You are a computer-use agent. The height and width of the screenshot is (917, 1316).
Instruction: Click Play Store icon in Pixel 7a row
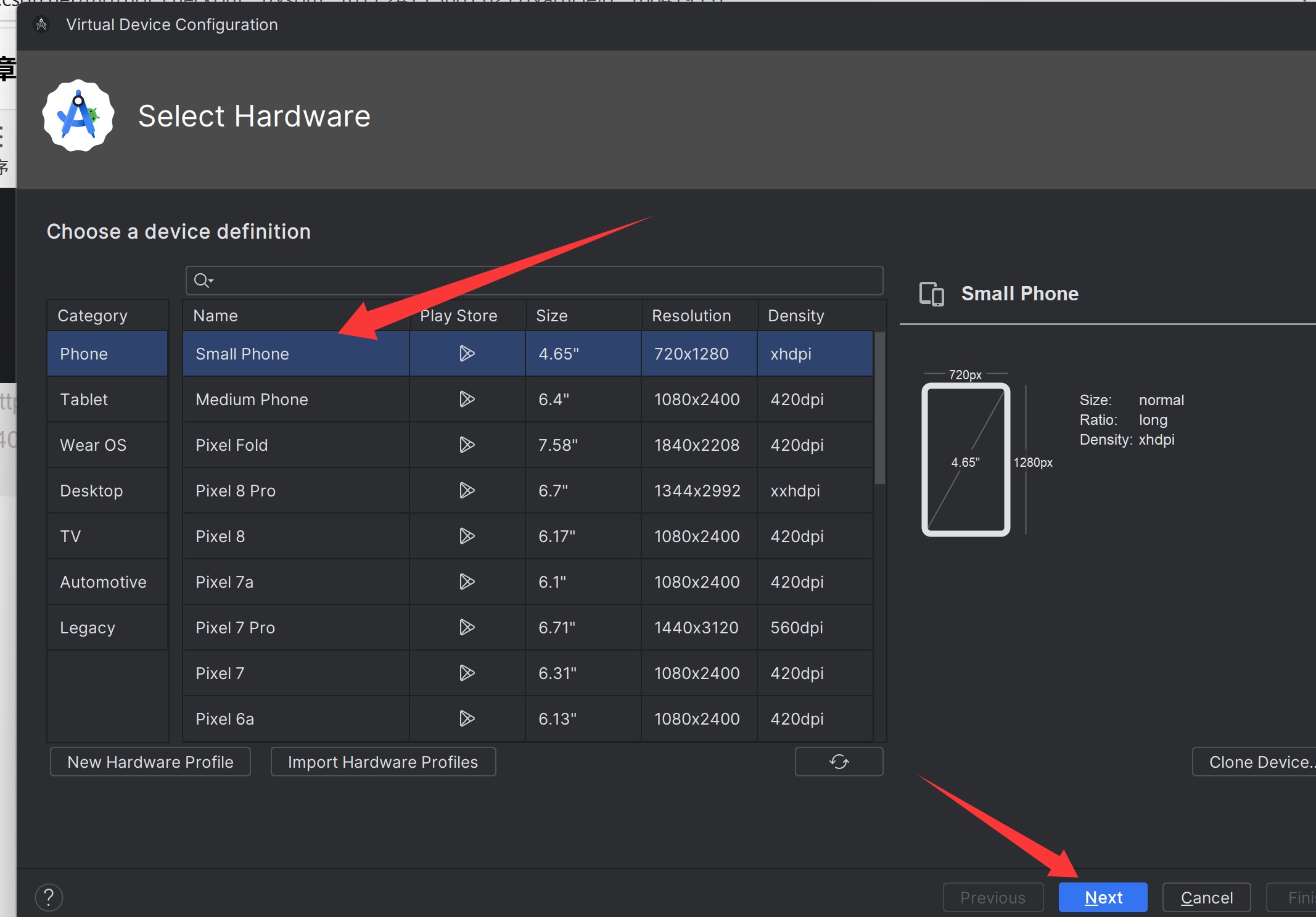pos(467,582)
